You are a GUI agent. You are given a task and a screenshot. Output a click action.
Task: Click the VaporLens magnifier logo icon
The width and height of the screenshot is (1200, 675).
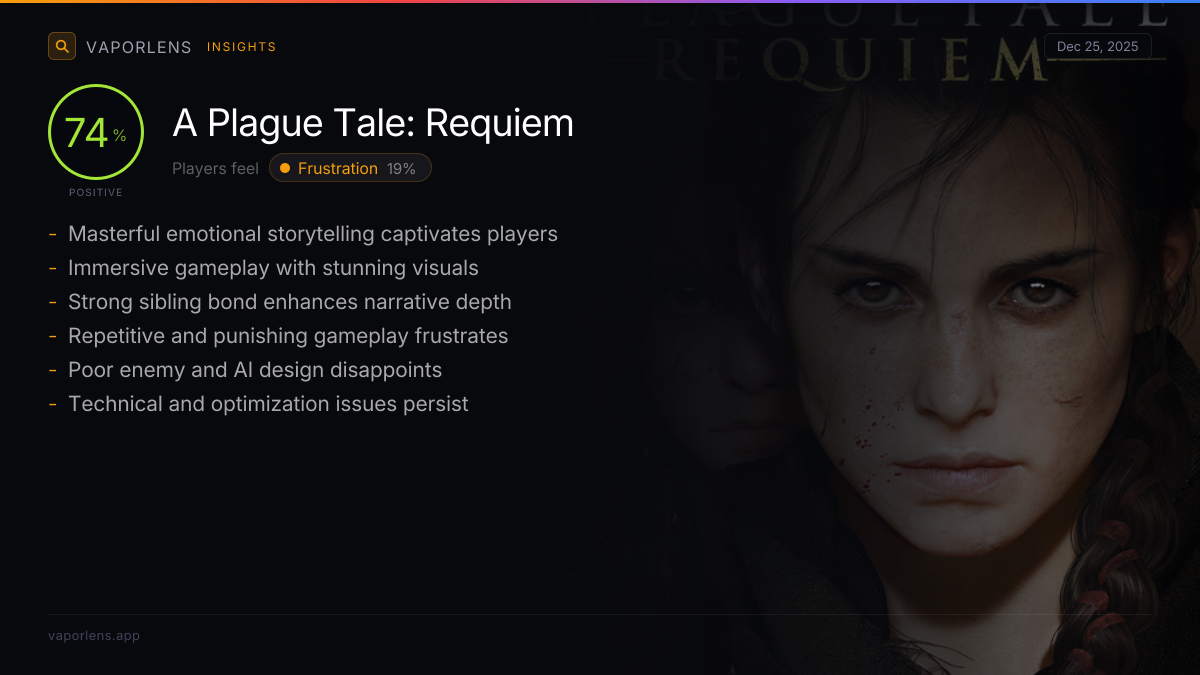62,46
